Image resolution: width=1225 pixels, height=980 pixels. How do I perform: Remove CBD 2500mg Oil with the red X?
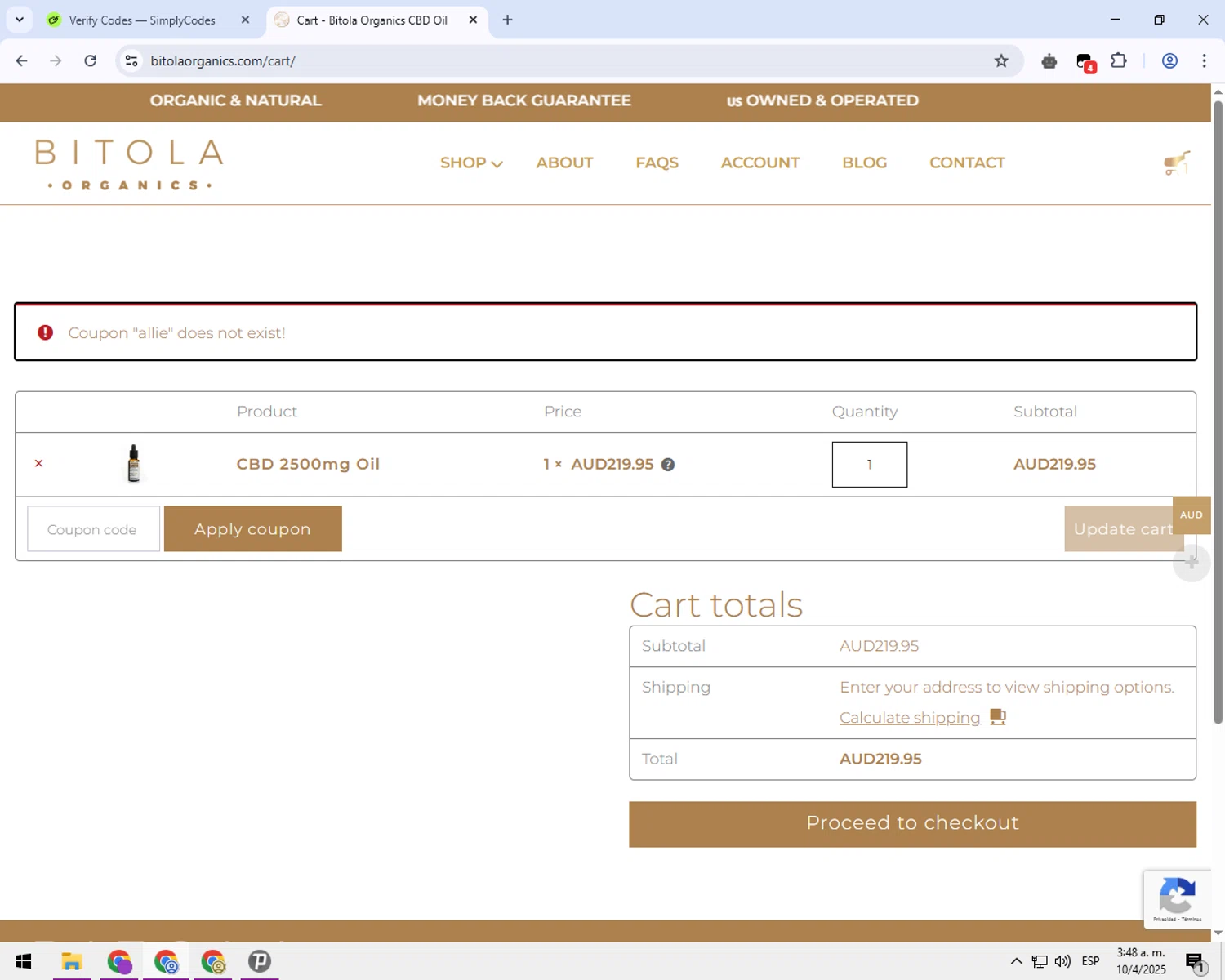38,464
